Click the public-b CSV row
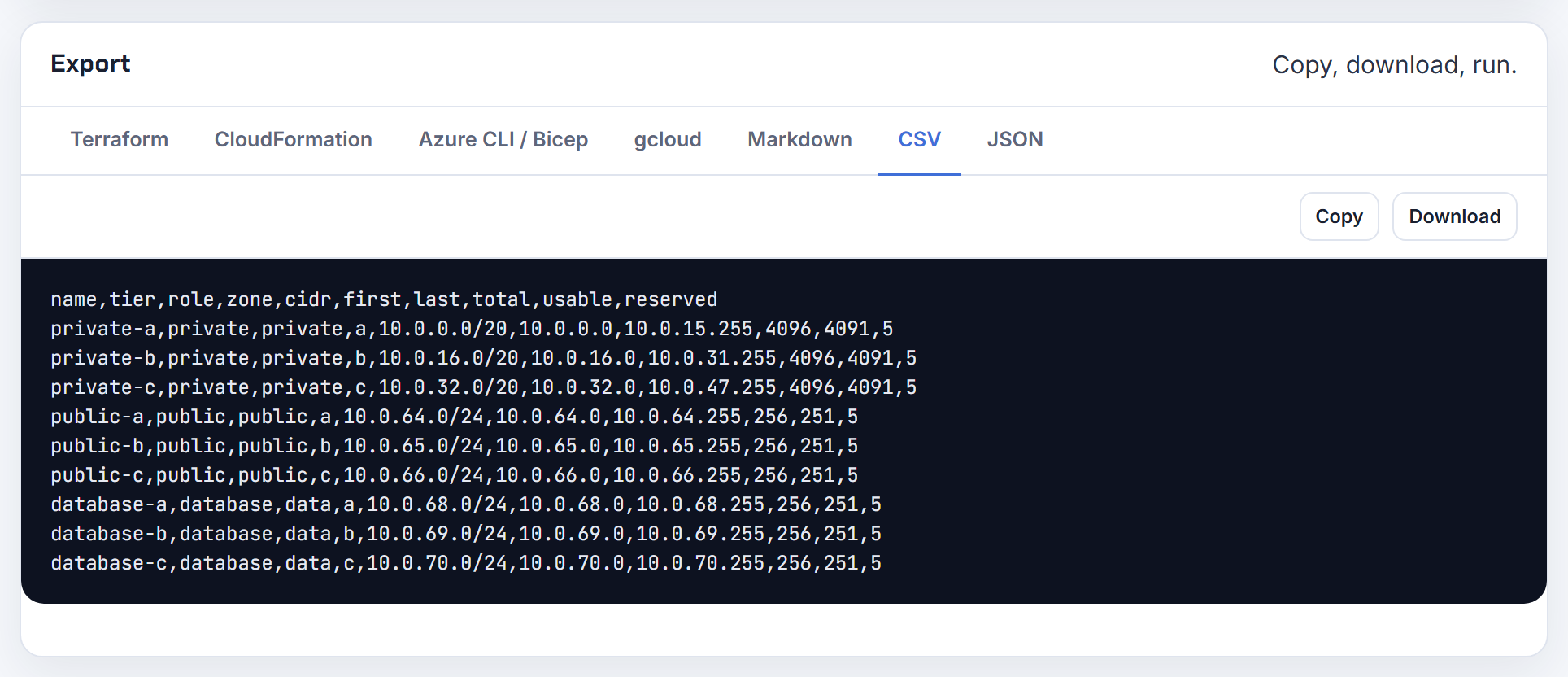Viewport: 1568px width, 677px height. [455, 446]
